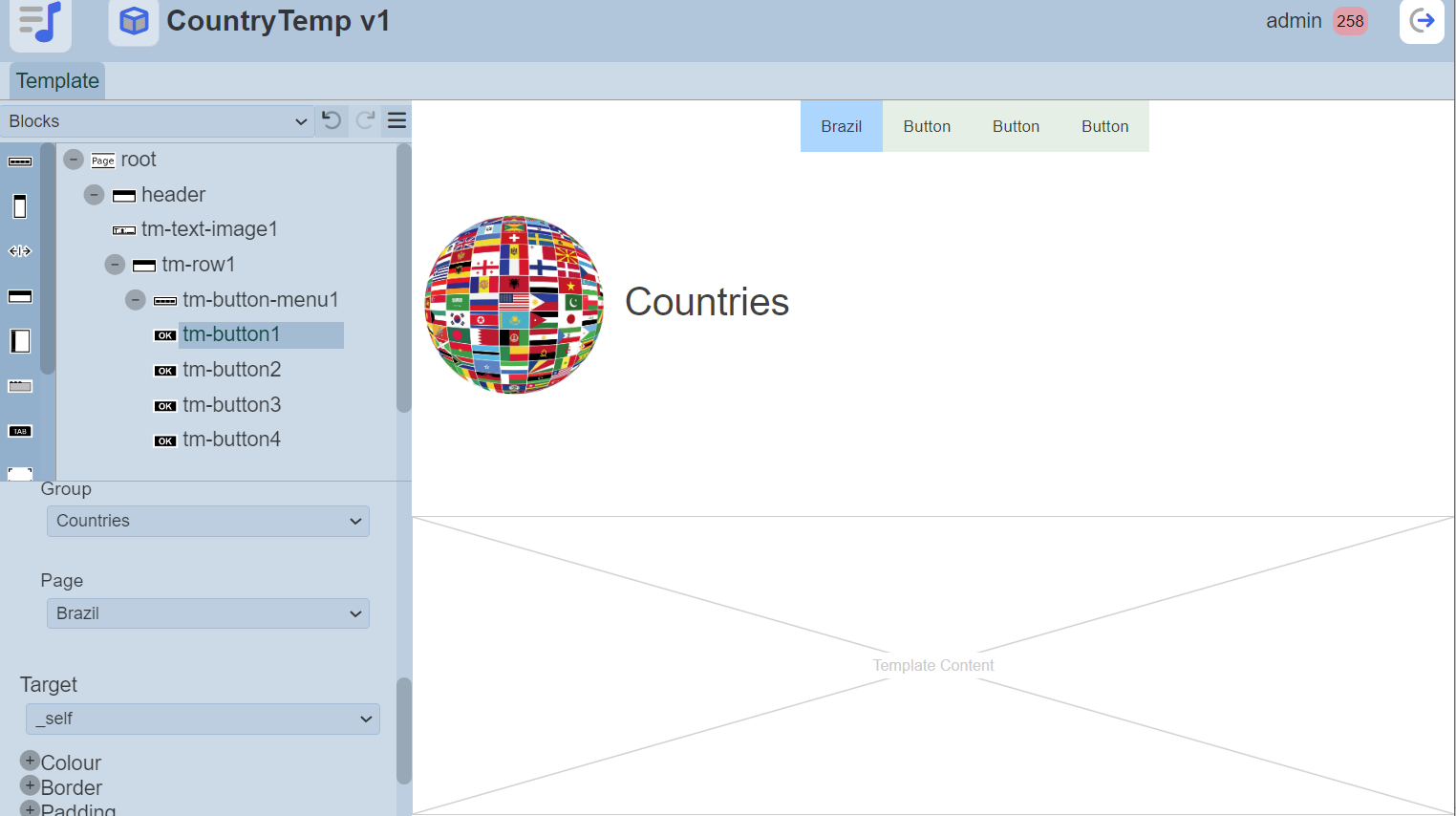
Task: Expand the Border properties section
Action: (x=30, y=785)
